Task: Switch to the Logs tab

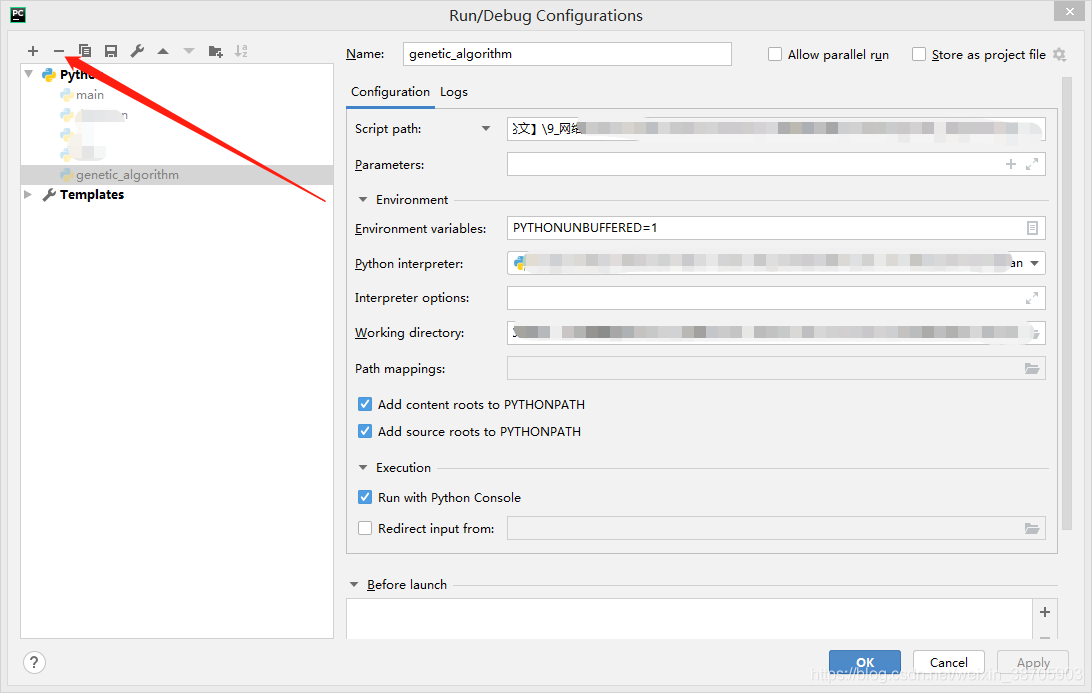Action: click(454, 92)
